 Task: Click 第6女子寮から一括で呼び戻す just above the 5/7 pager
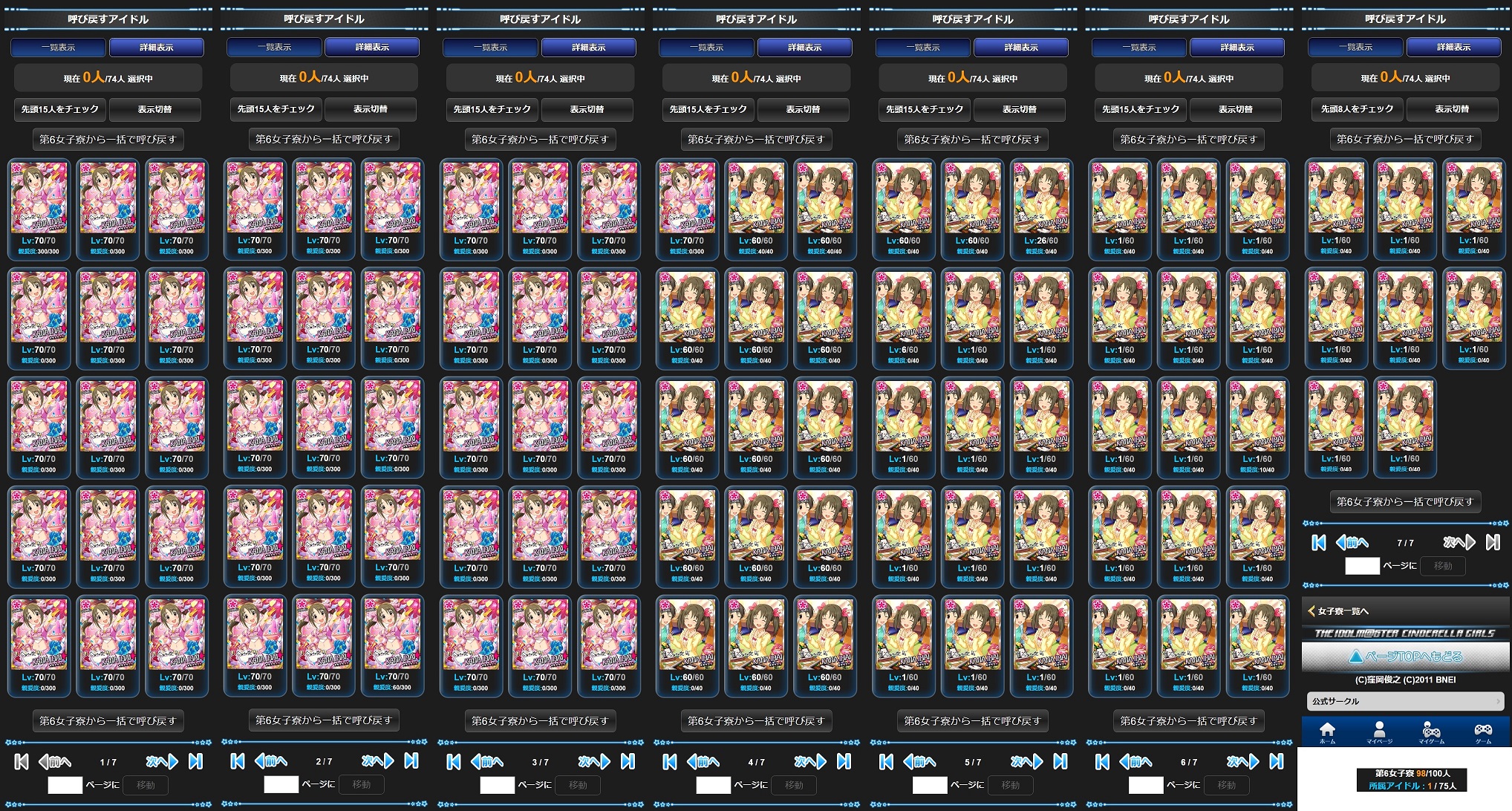coord(972,720)
